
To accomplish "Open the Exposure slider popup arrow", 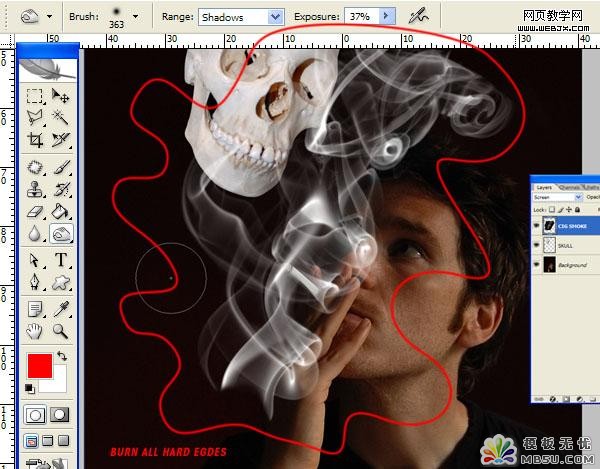I will click(x=386, y=16).
